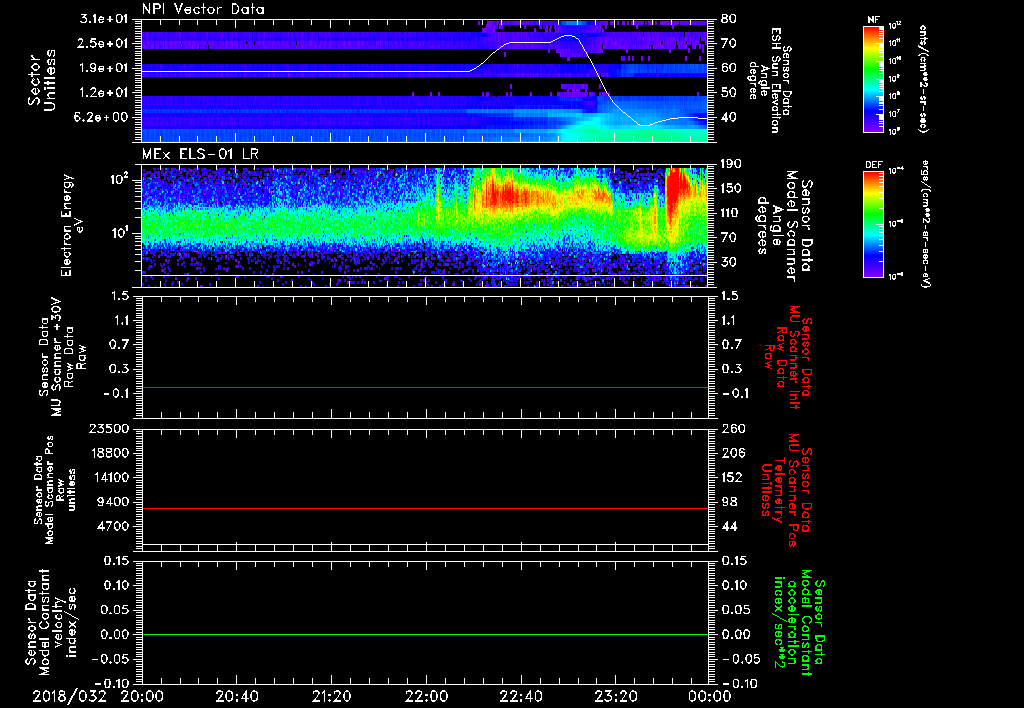Click the '190' scanner angle tick label

coord(733,164)
